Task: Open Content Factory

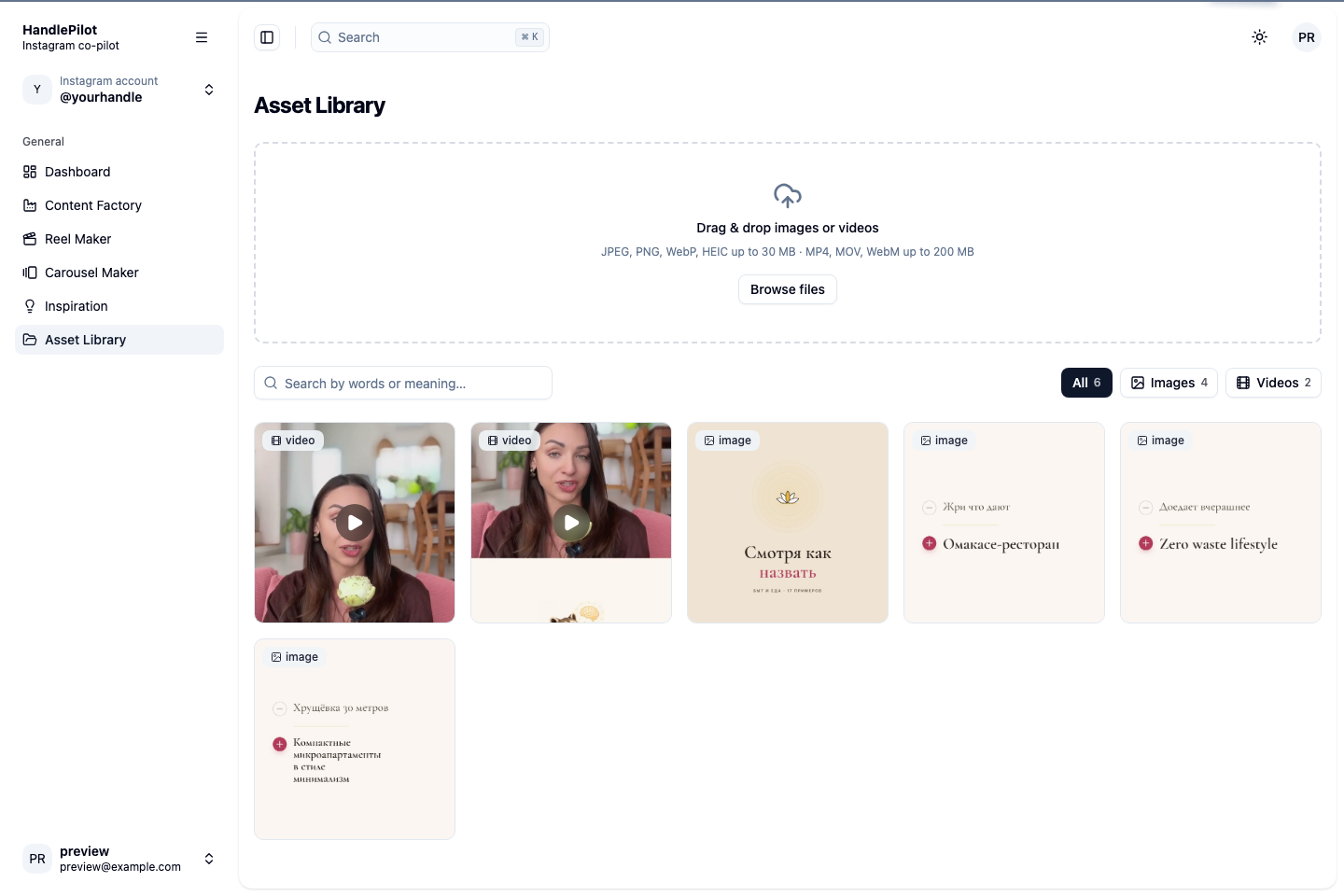Action: pyautogui.click(x=119, y=205)
